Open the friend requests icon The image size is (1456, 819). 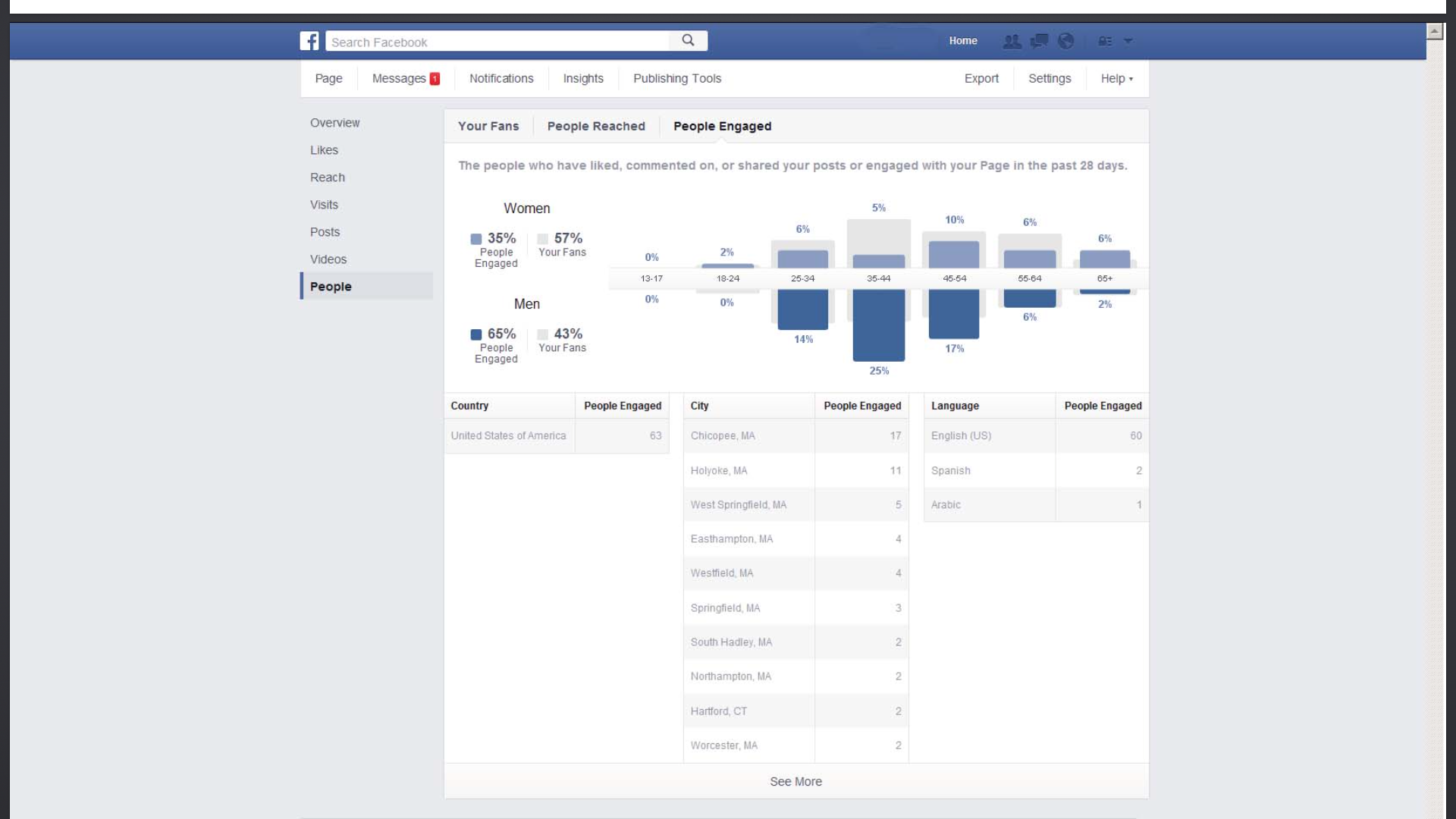point(1012,41)
